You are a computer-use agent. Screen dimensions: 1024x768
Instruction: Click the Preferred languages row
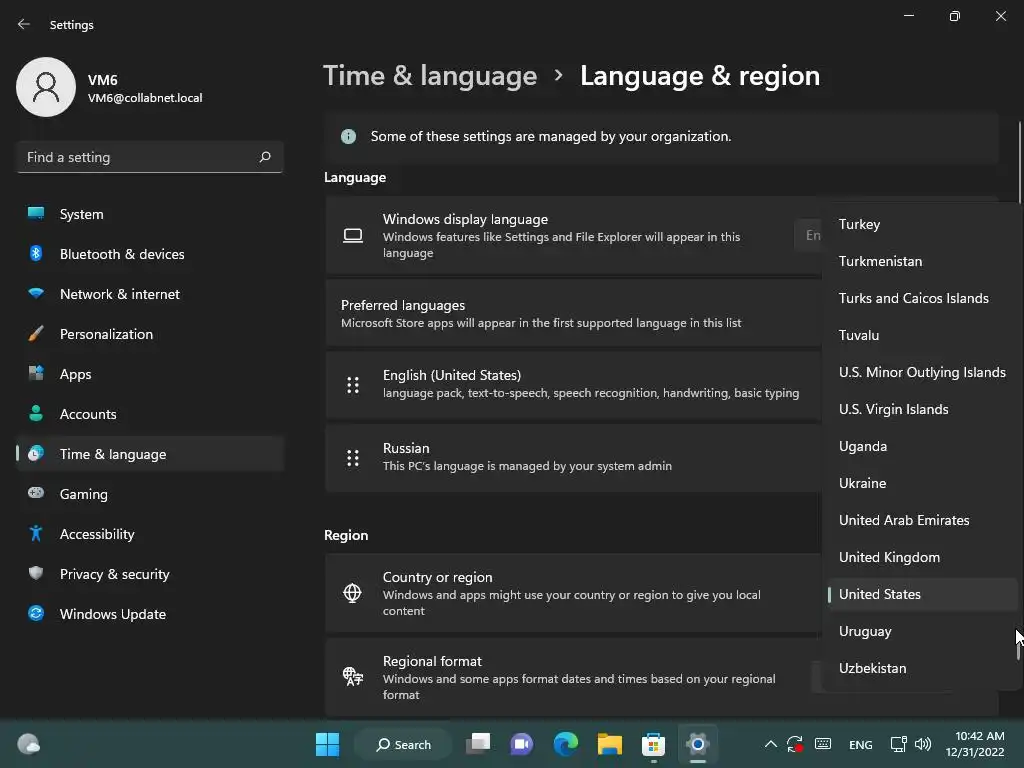pyautogui.click(x=573, y=313)
